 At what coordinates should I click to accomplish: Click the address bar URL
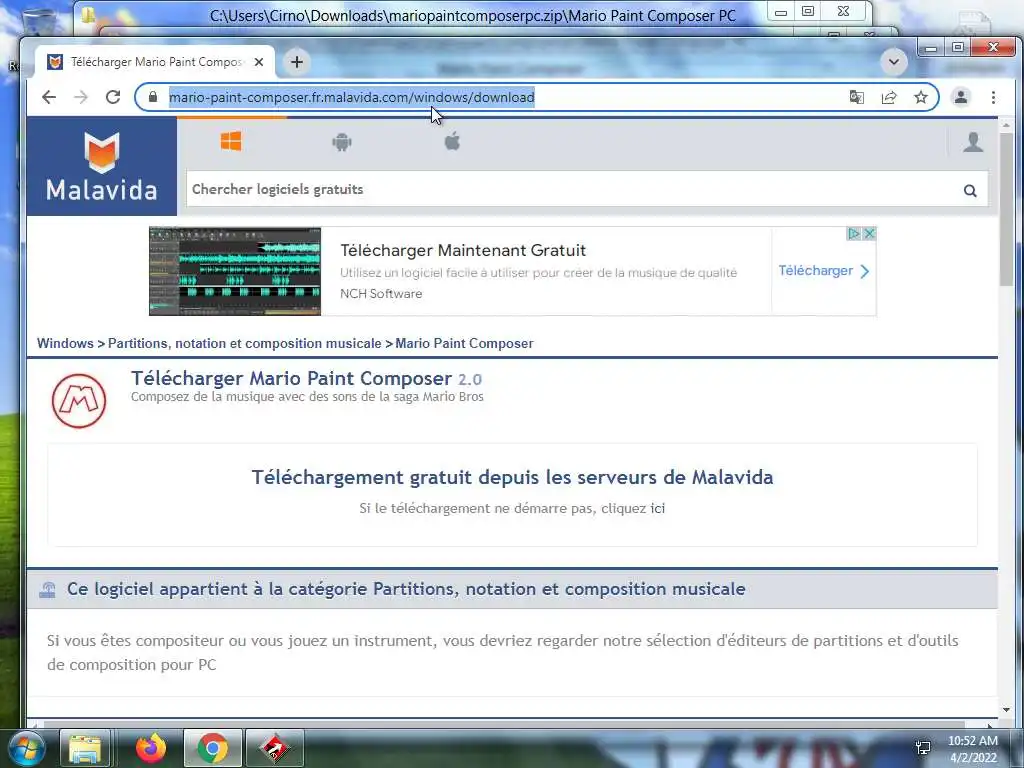pos(351,97)
